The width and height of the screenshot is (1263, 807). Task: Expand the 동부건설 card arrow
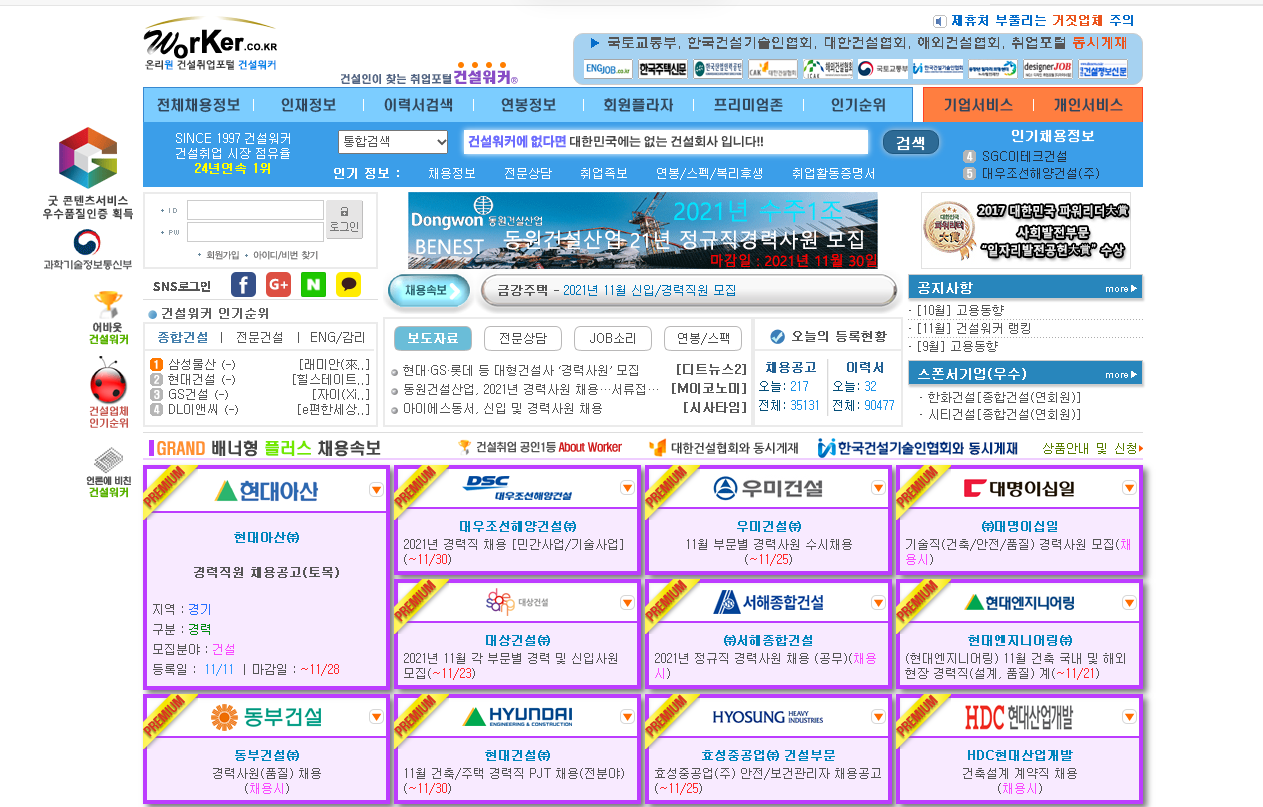(376, 716)
